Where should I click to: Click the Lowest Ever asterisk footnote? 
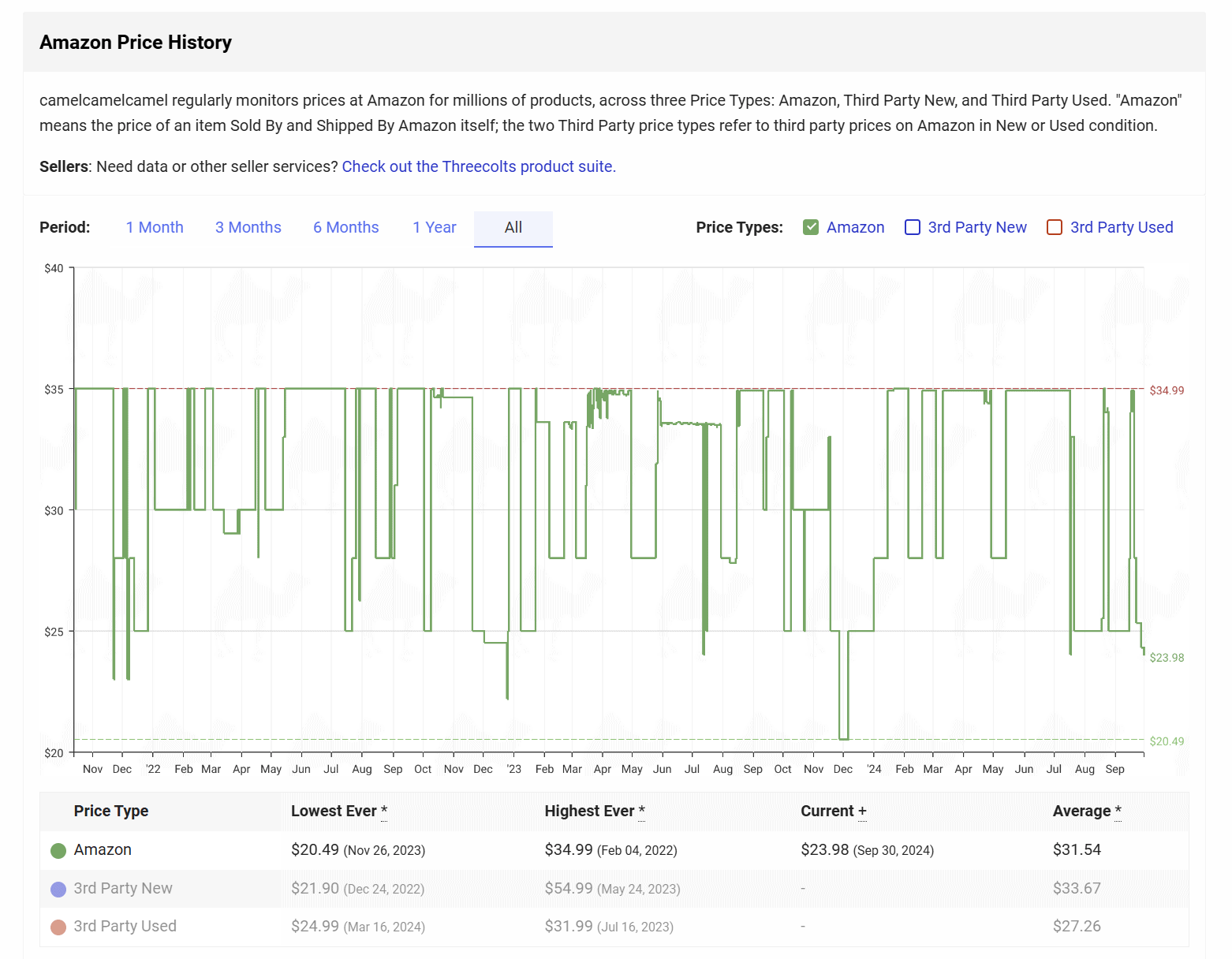(x=384, y=812)
